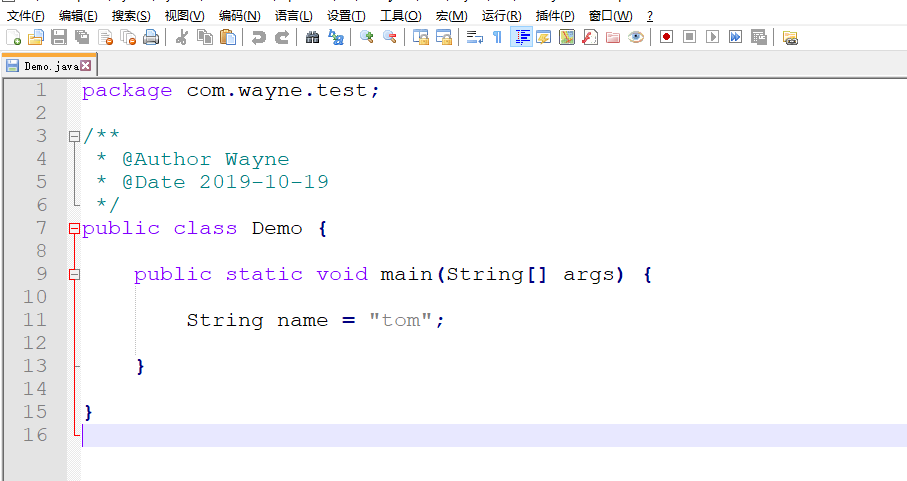Click the text "com.wayne.test;"
Viewport: 907px width, 481px height.
pyautogui.click(x=282, y=91)
